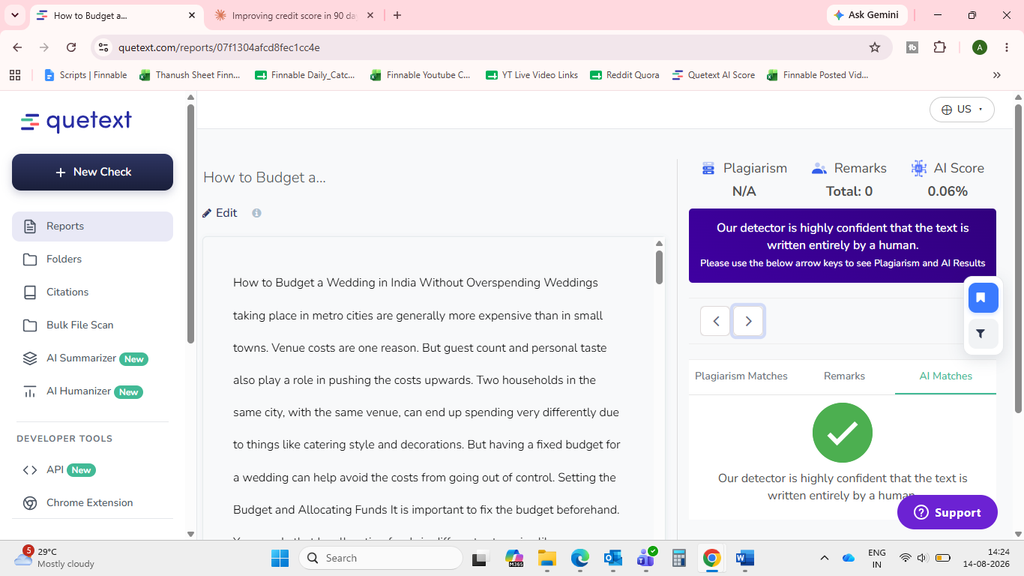
Task: Click the Remarks people icon
Action: [819, 168]
